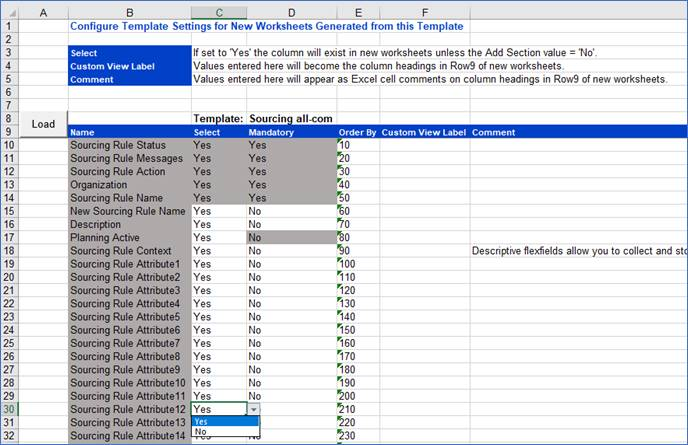The height and width of the screenshot is (445, 688).
Task: Click the 'Configure Template Settings' title
Action: (267, 26)
